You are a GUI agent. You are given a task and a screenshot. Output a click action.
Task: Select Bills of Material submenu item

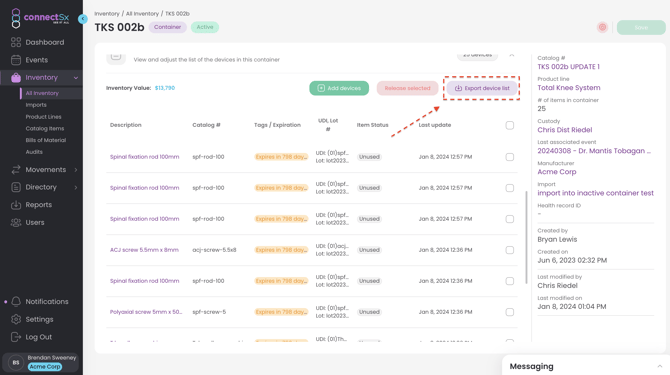46,140
